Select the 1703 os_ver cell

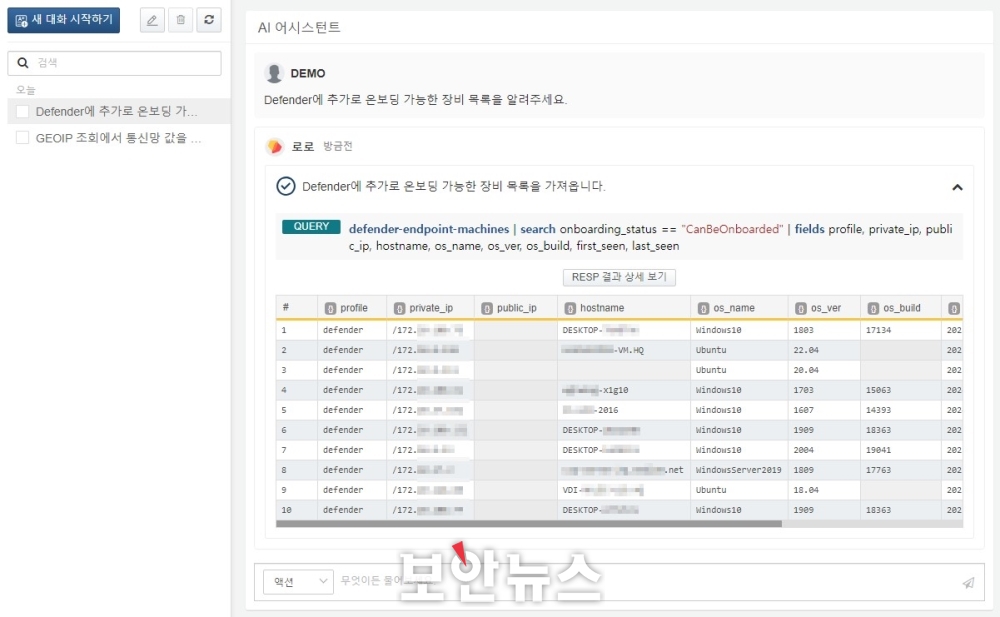[824, 390]
